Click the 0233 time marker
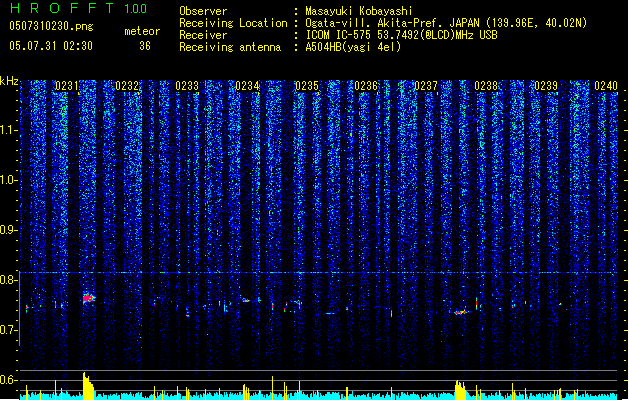 187,86
